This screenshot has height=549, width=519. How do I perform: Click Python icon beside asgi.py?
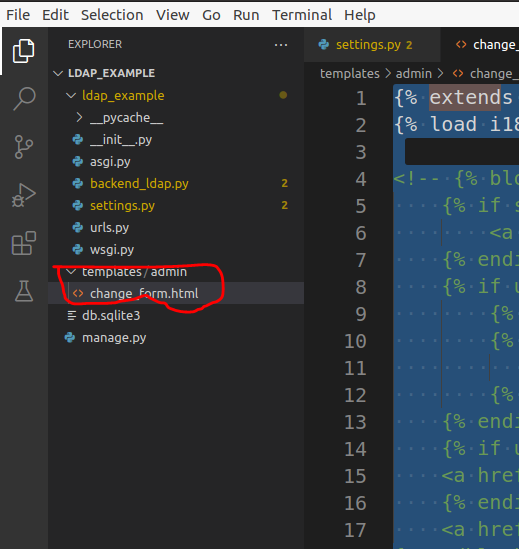pyautogui.click(x=77, y=162)
